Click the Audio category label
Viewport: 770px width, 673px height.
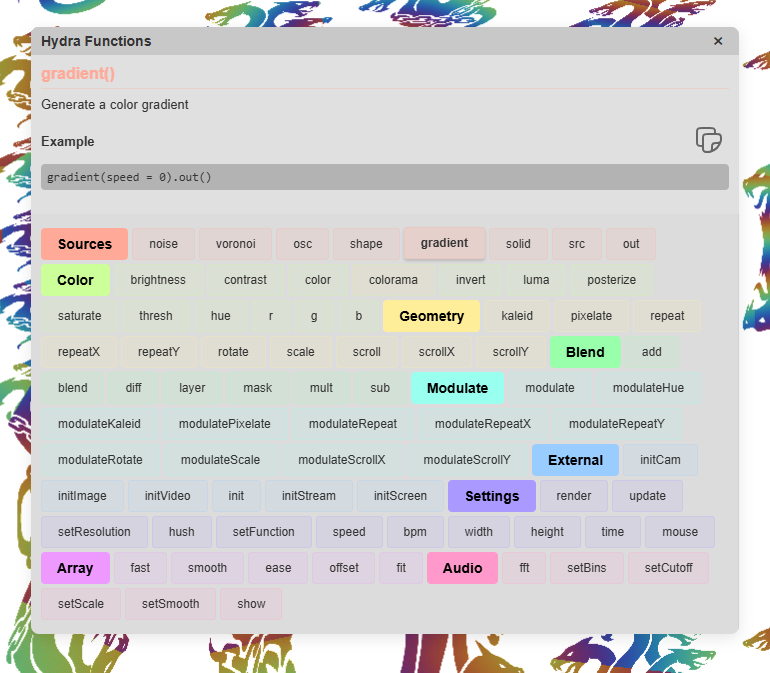point(462,568)
